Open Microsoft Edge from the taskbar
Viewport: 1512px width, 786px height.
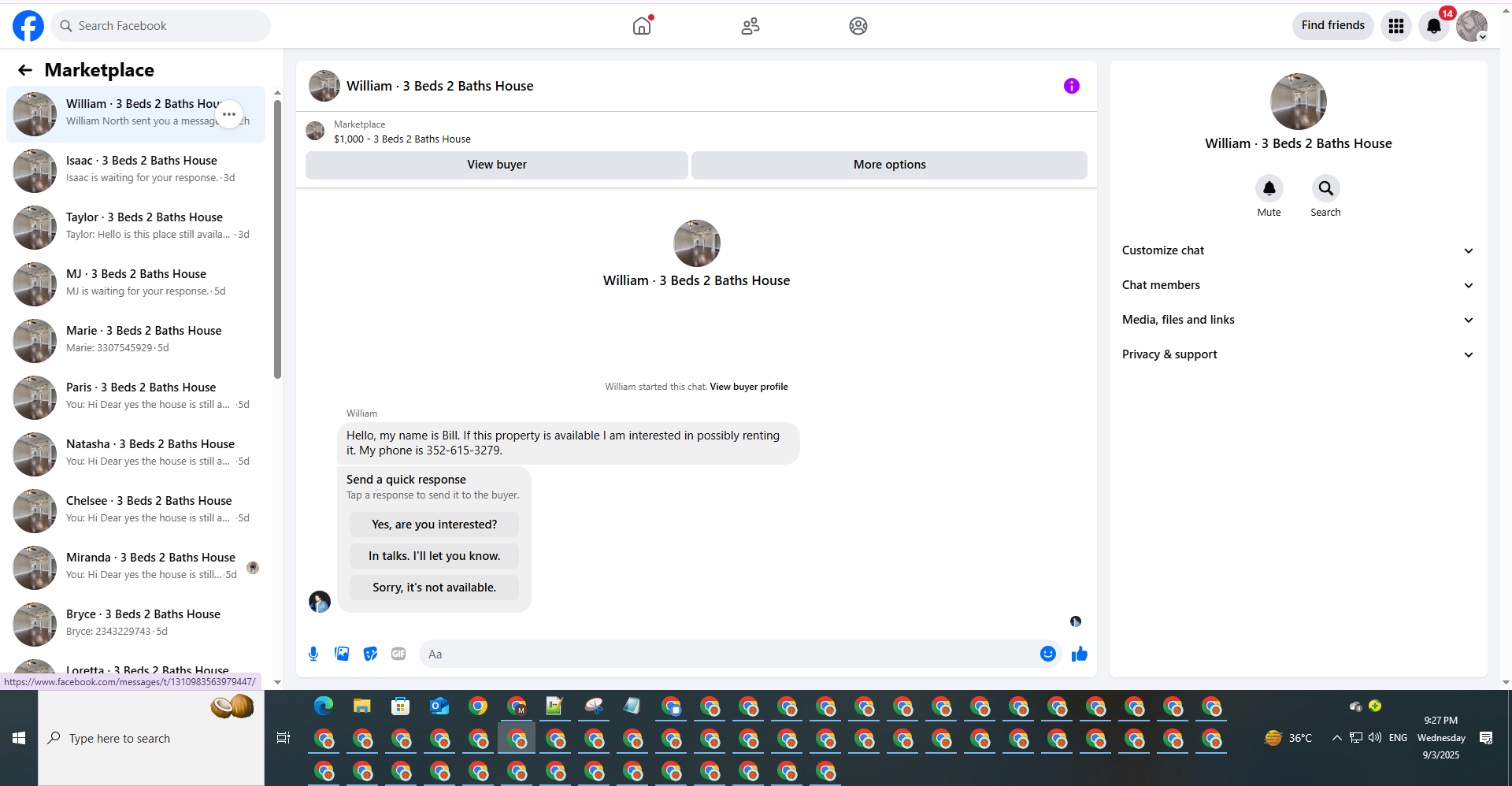pyautogui.click(x=324, y=706)
